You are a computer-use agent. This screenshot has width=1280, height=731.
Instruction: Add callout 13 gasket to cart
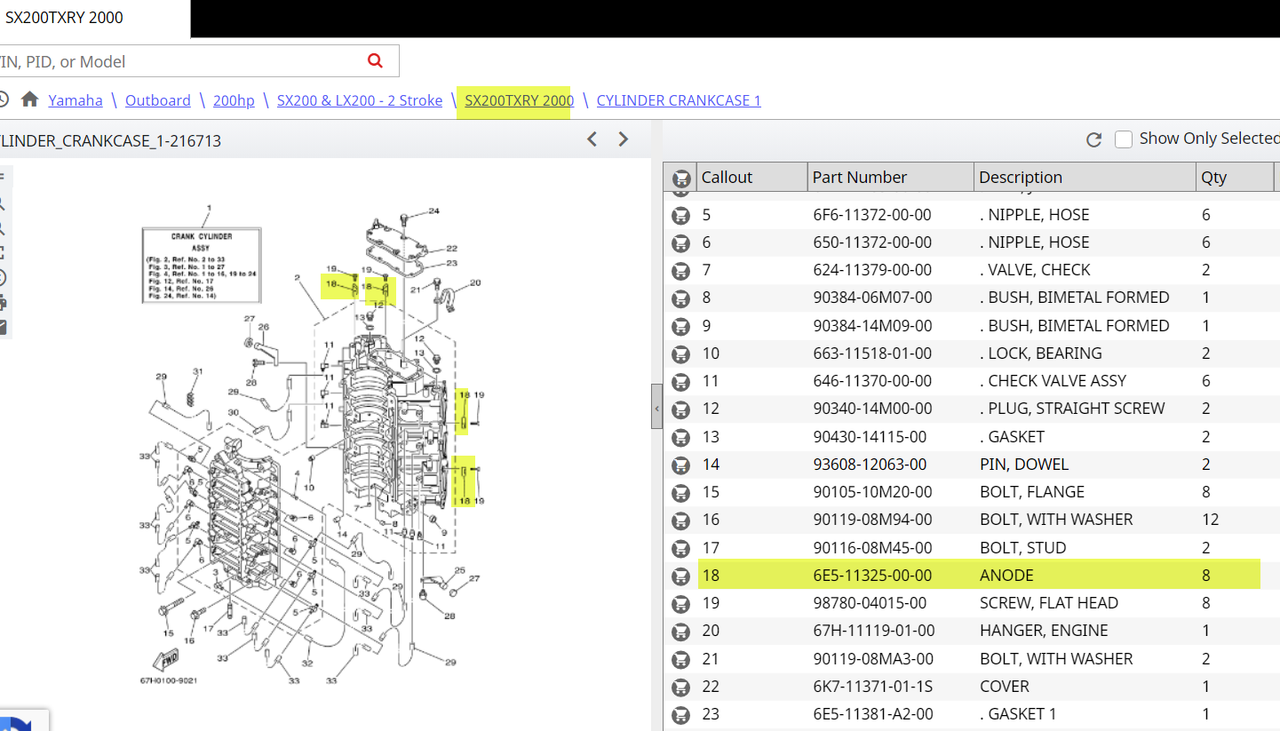point(681,437)
